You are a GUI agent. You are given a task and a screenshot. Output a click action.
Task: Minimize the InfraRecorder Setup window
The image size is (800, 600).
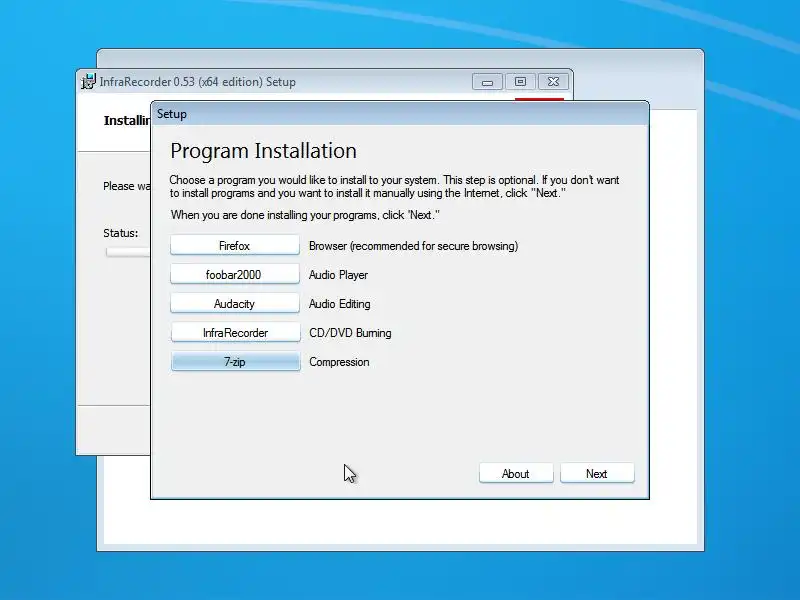(487, 82)
